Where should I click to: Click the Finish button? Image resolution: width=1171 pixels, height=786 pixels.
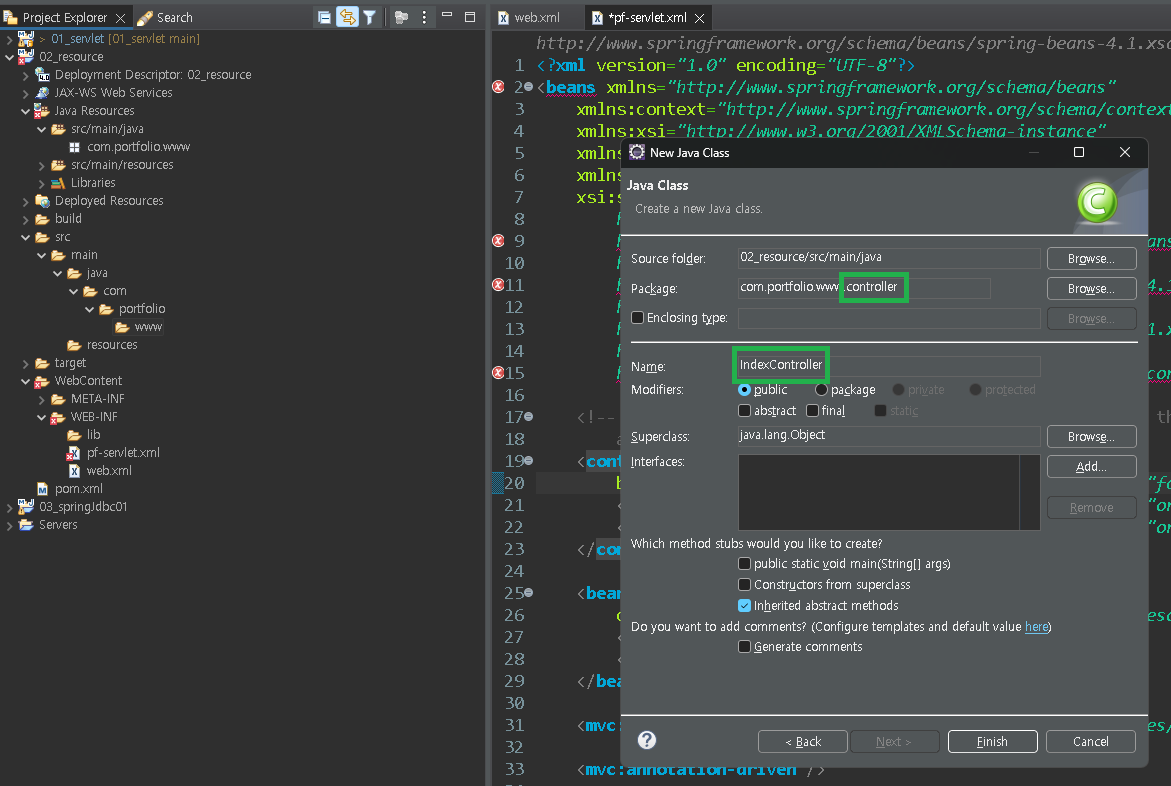[x=992, y=741]
